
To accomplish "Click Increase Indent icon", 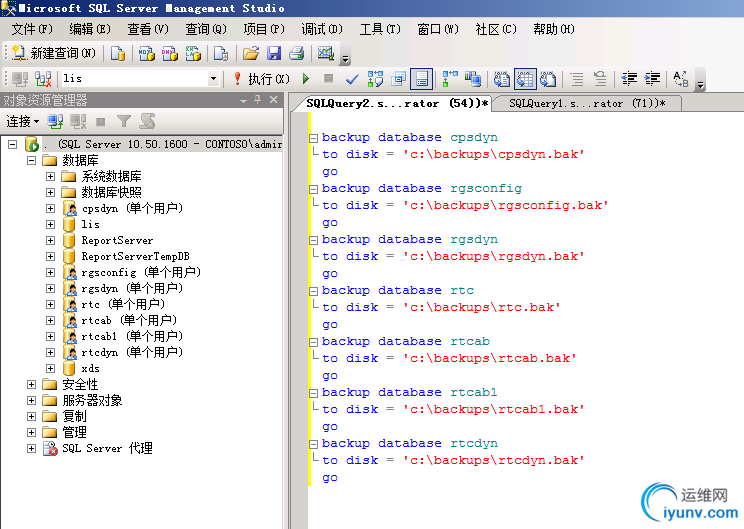I will point(652,79).
